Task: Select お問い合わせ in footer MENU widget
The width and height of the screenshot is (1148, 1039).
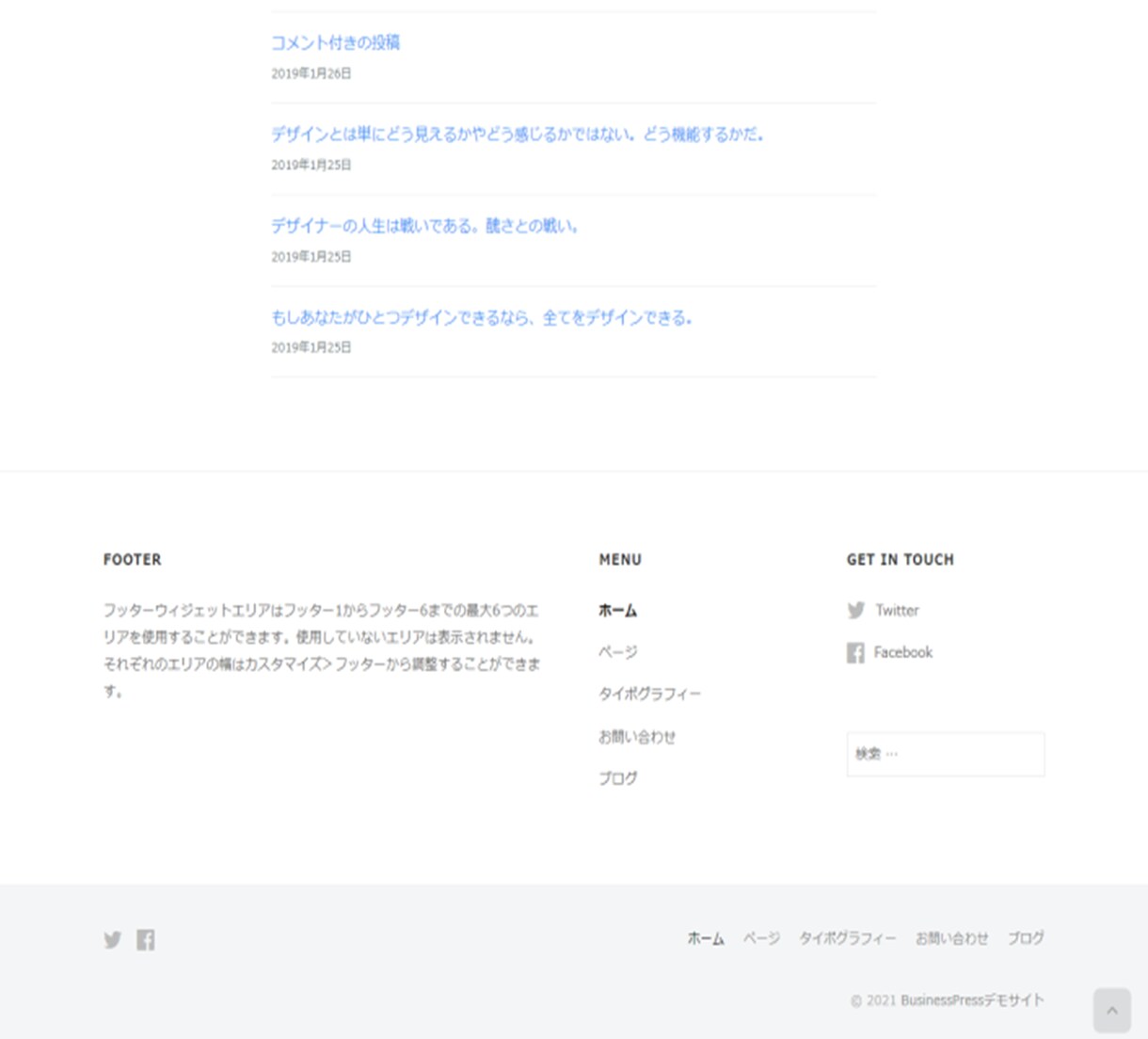Action: [637, 736]
